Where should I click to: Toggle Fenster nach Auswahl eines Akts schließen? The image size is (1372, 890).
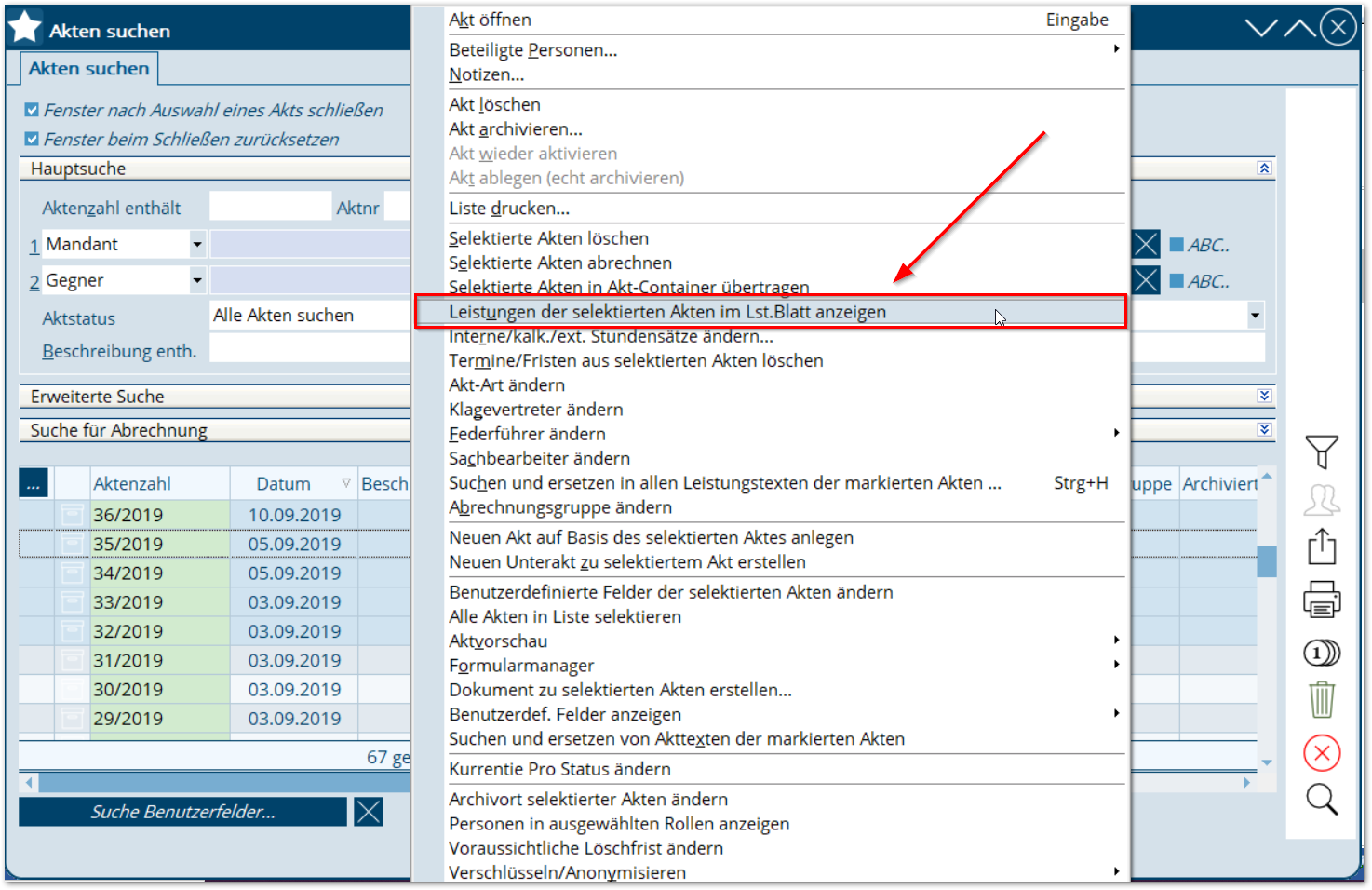[32, 110]
